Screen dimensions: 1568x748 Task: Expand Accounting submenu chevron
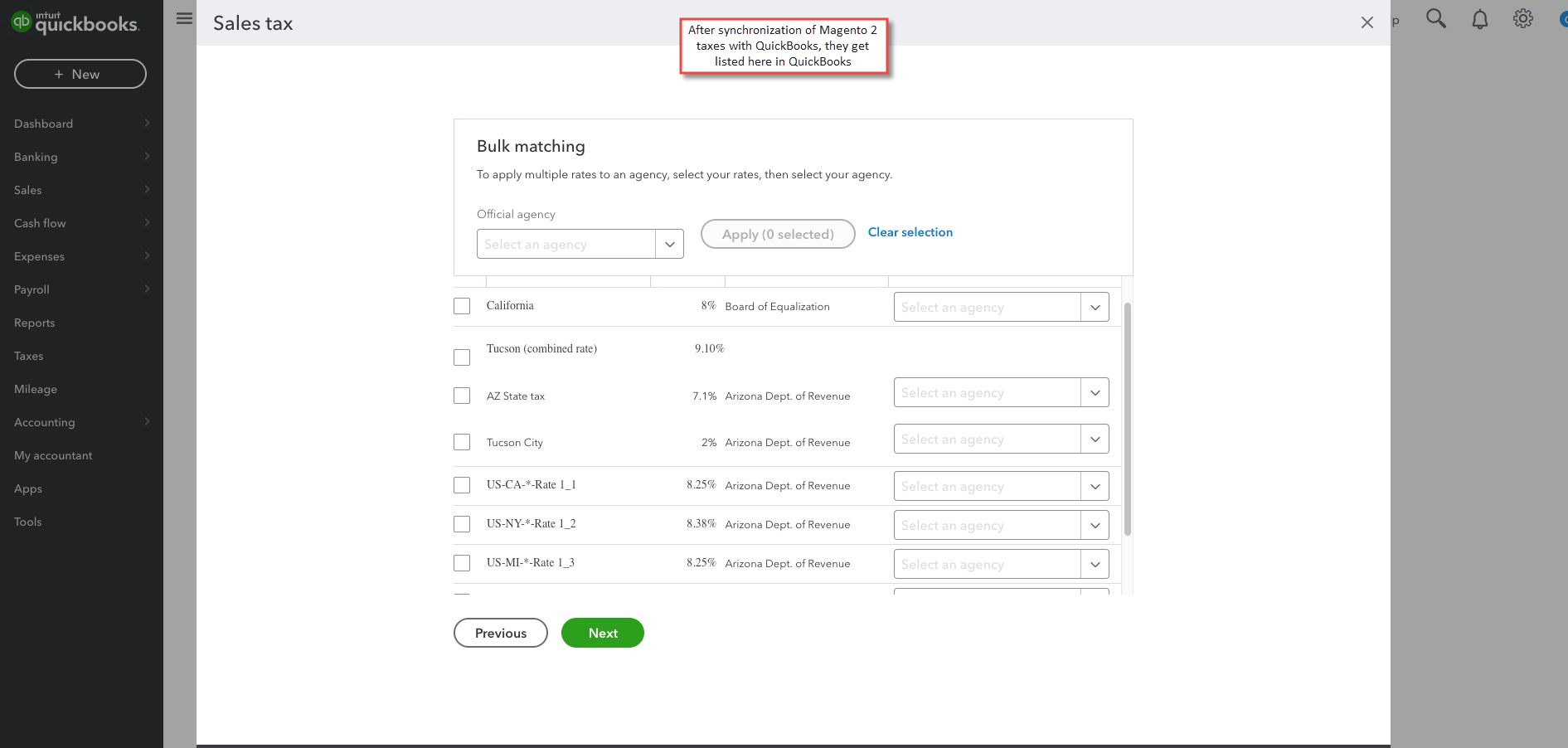click(147, 421)
